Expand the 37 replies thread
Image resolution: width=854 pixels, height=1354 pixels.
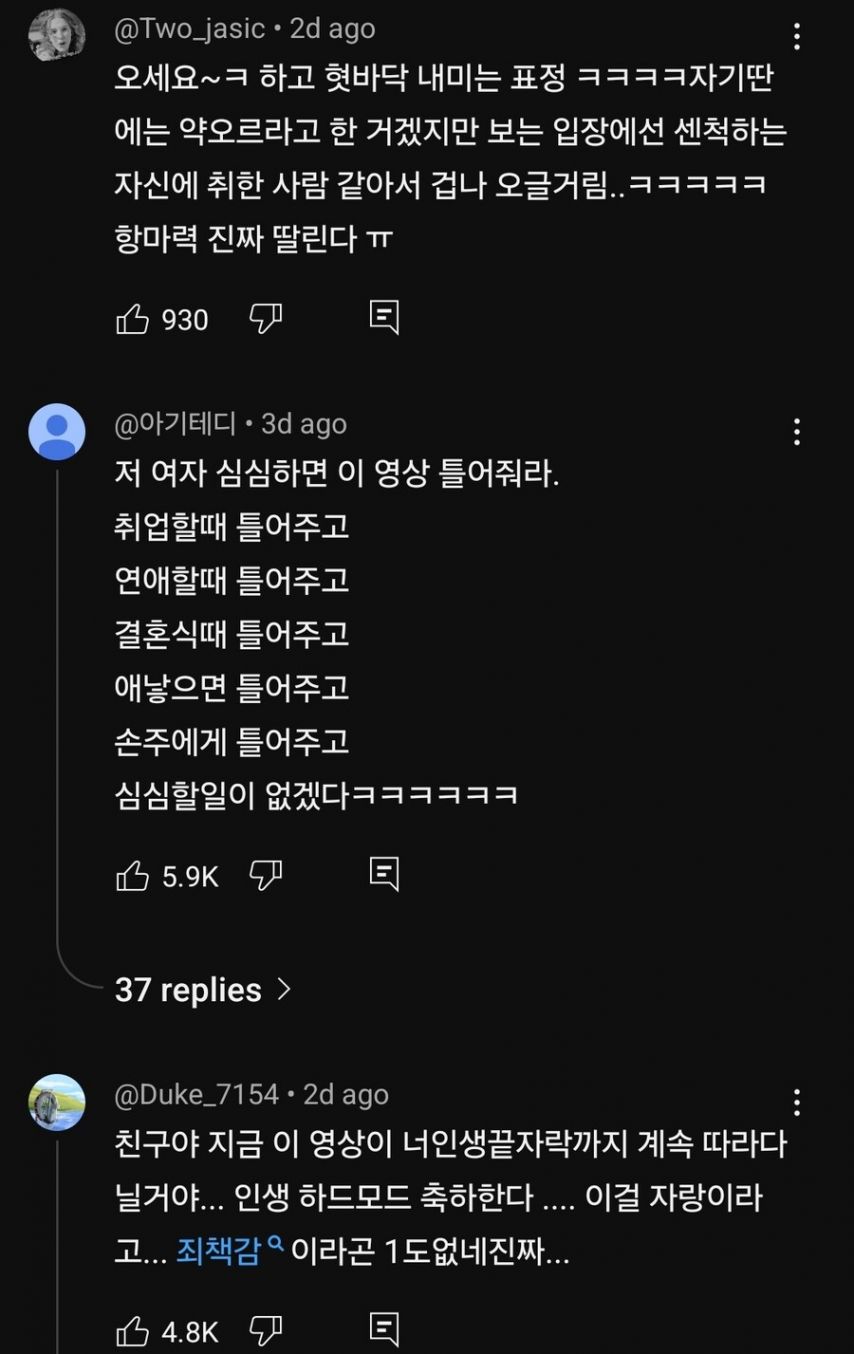pos(204,990)
